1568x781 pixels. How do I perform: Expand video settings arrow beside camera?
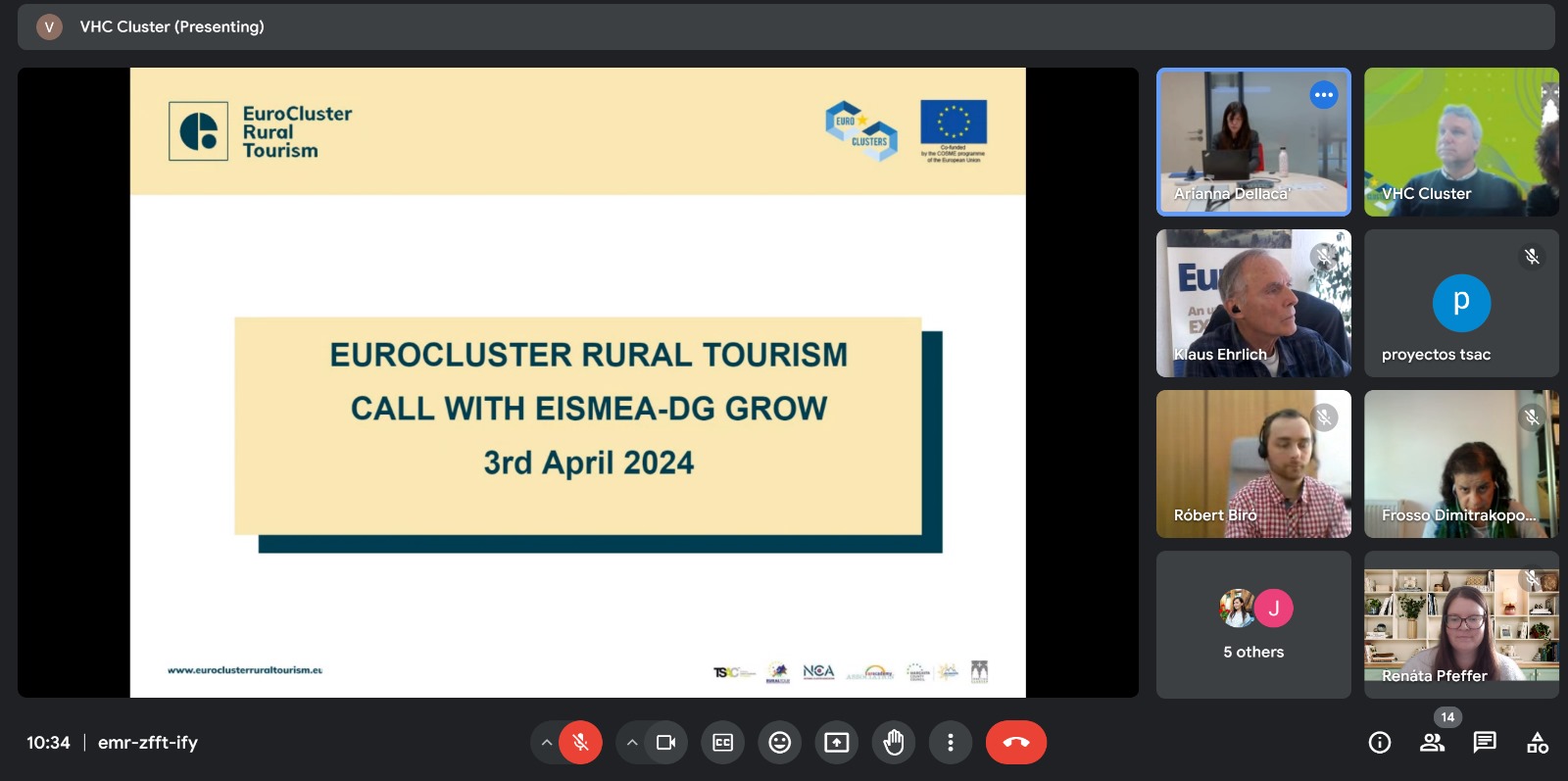(632, 743)
